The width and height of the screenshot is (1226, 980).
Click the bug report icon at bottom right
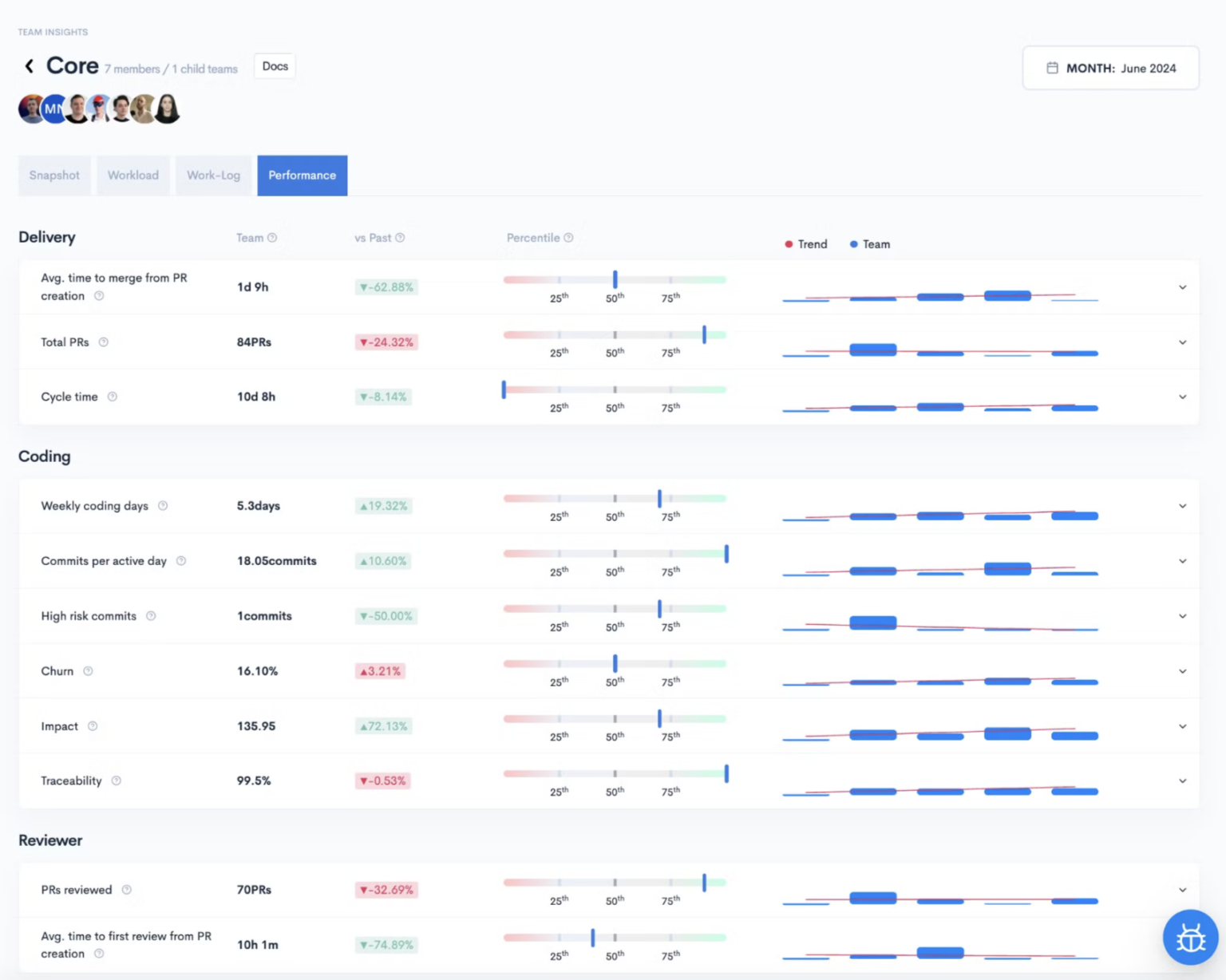(1190, 938)
